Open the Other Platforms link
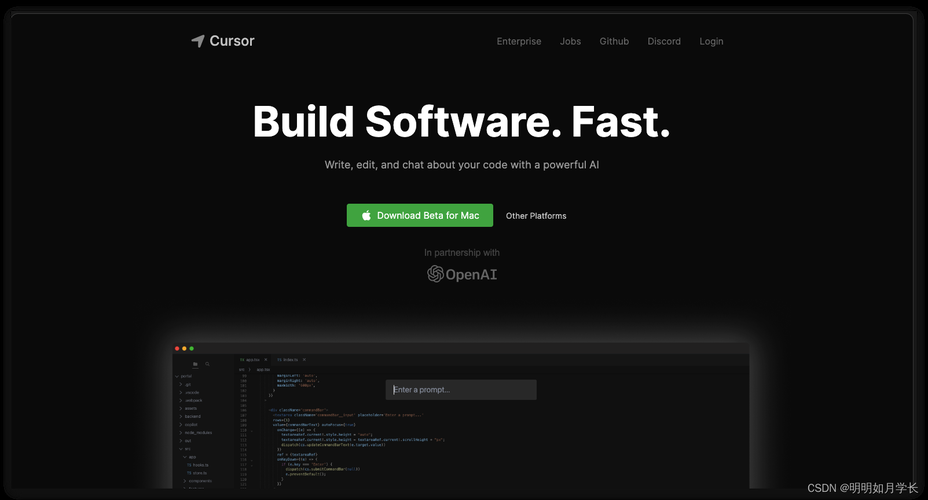Screen dimensions: 928x500 536,216
